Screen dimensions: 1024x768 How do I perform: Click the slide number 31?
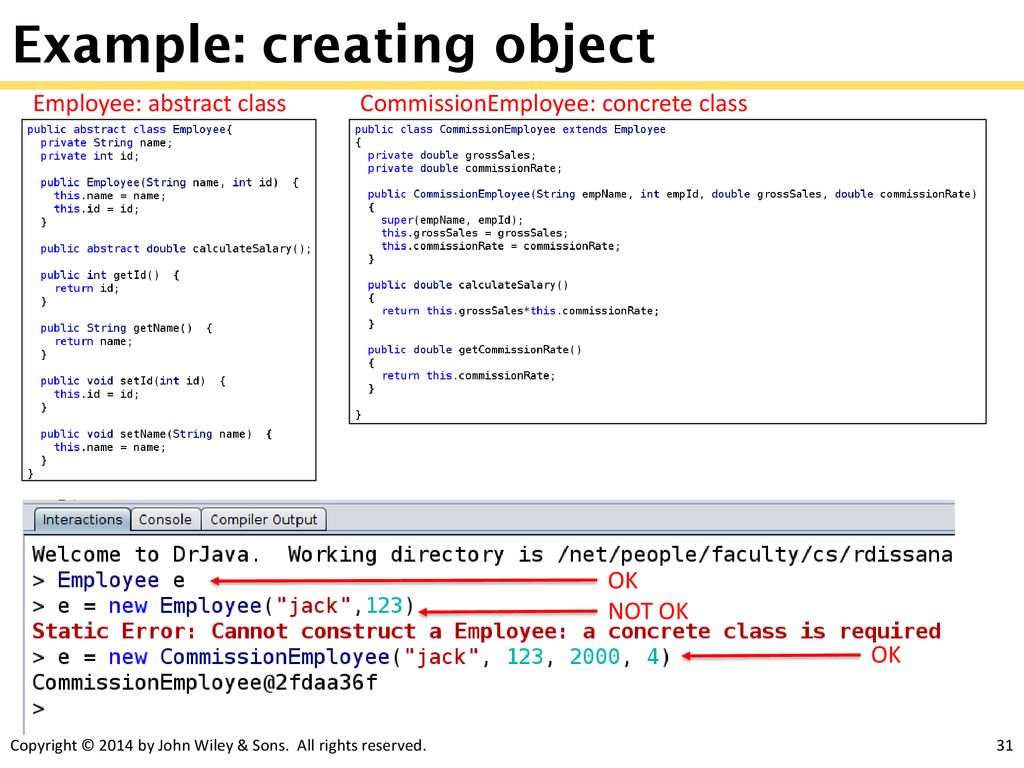click(x=1004, y=746)
